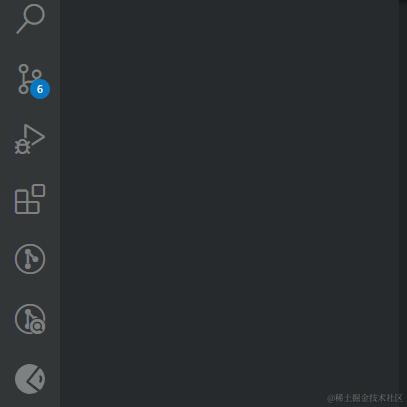Open the circled git branch icon

click(x=30, y=259)
